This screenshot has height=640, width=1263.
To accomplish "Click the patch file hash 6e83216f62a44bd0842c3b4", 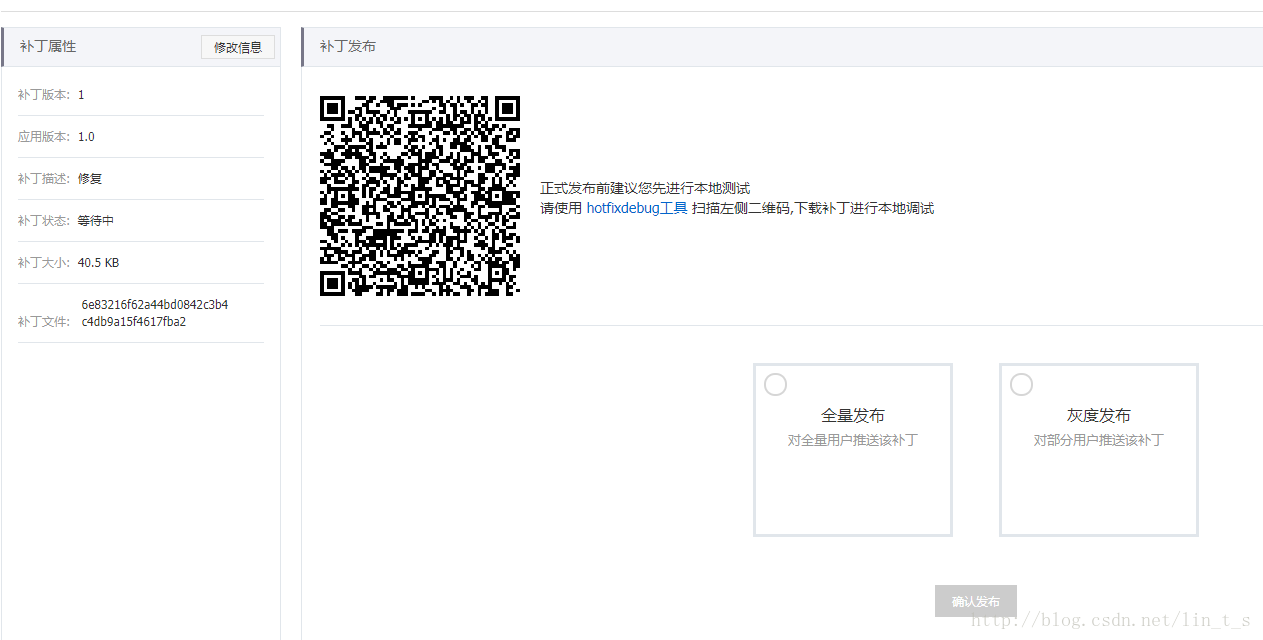I will point(155,305).
